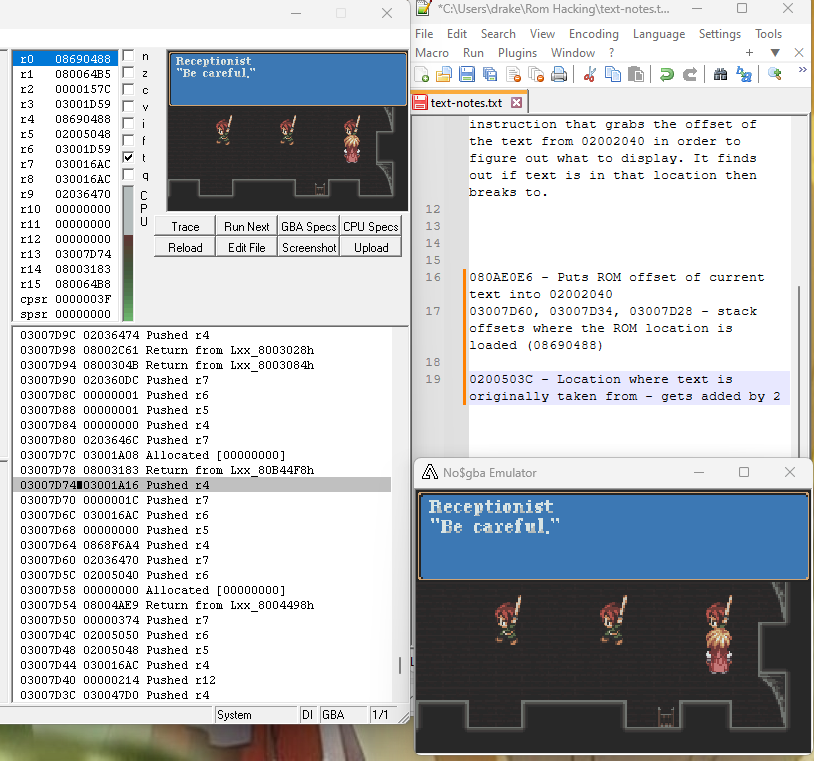Click line number 19 in the editor
Image resolution: width=814 pixels, height=761 pixels.
(x=432, y=379)
